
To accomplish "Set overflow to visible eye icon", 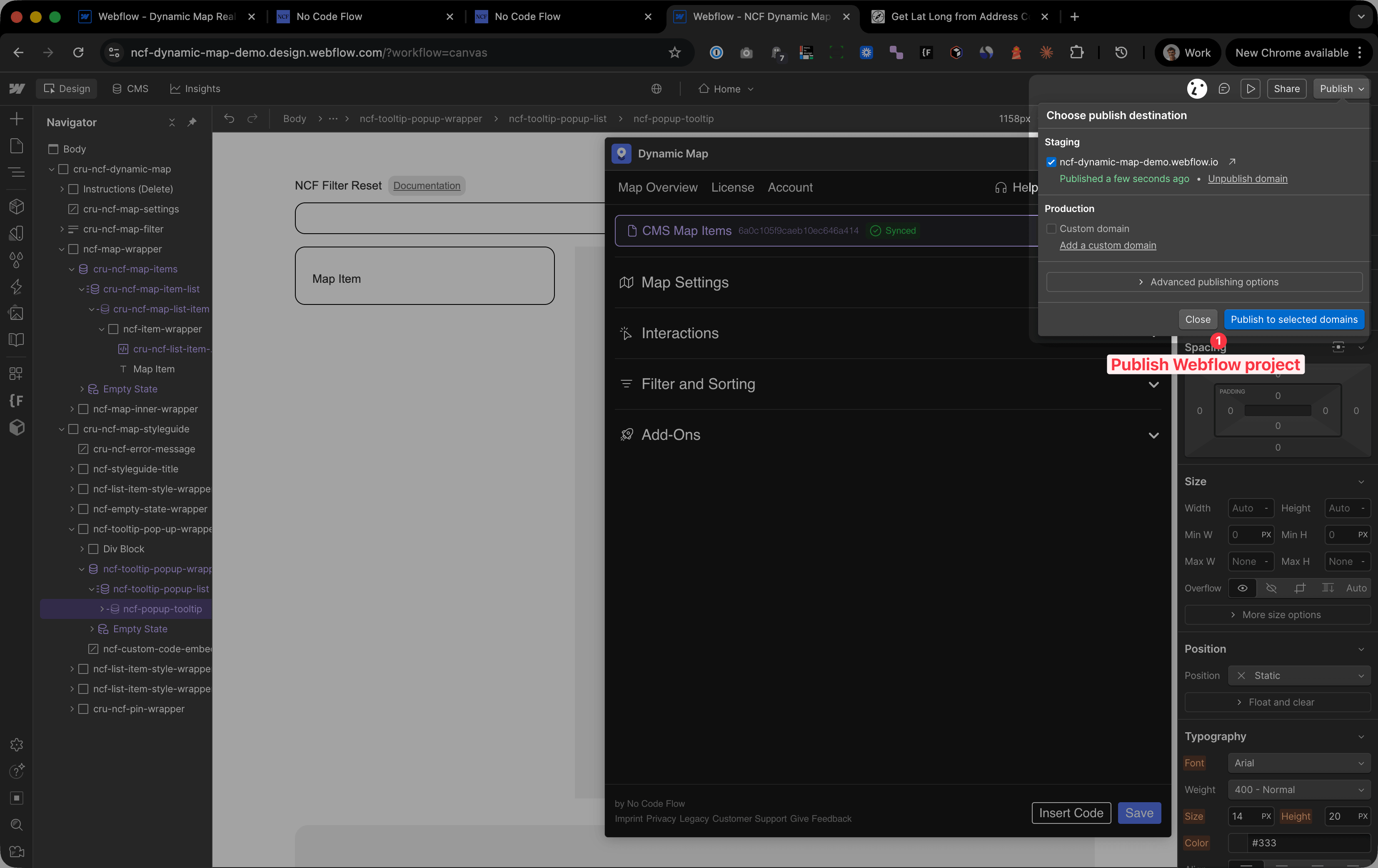I will 1242,588.
